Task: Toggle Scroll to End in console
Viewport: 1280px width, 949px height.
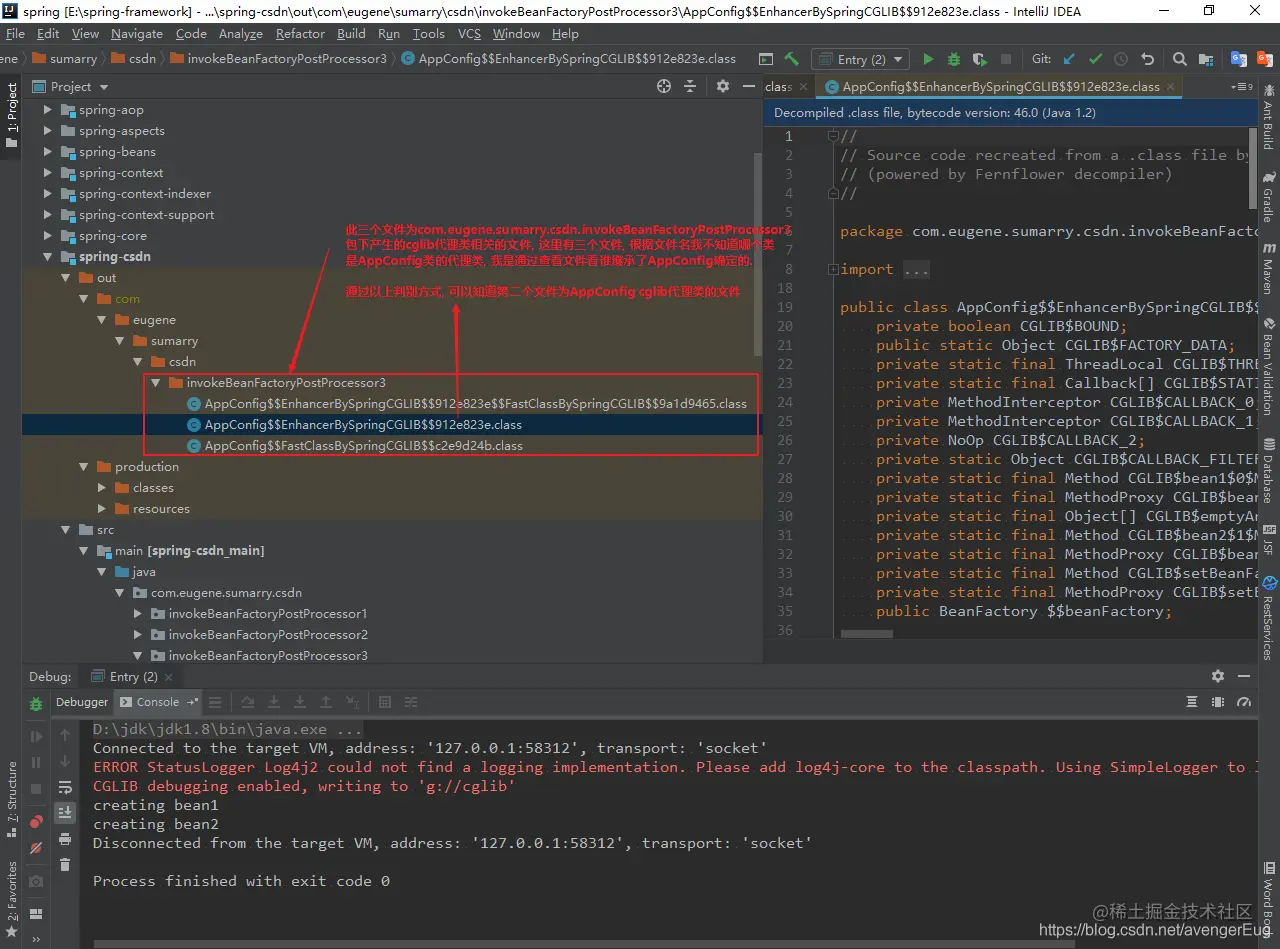Action: tap(65, 812)
